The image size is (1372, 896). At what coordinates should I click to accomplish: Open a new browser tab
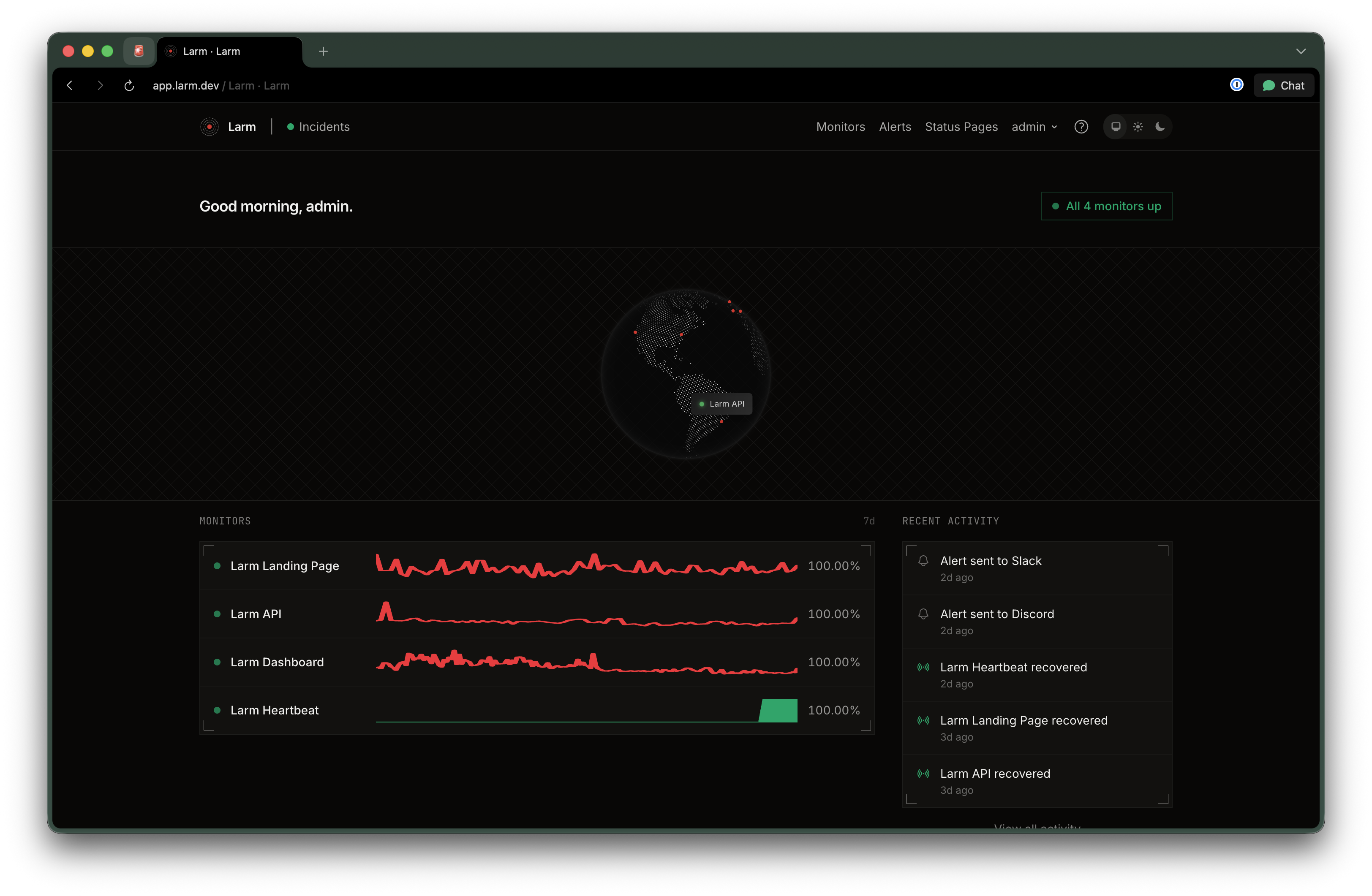(324, 51)
